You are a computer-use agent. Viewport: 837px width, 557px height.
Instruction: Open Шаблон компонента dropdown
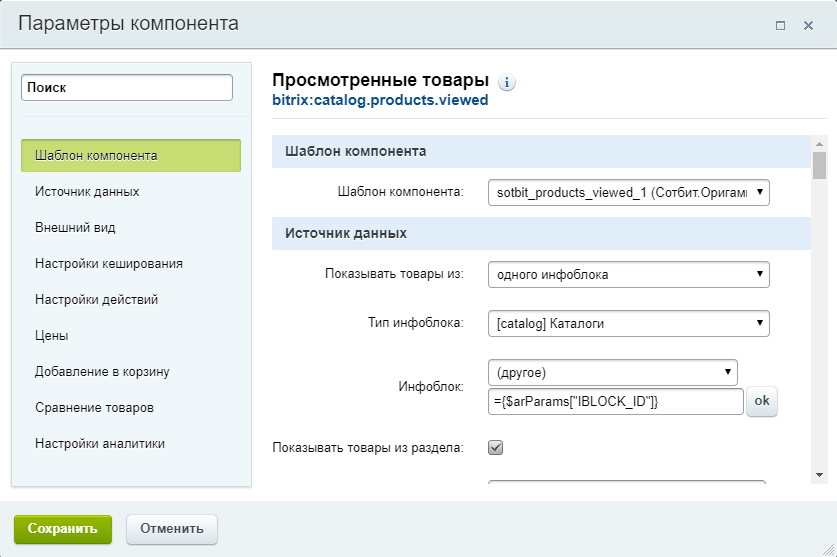[x=628, y=192]
